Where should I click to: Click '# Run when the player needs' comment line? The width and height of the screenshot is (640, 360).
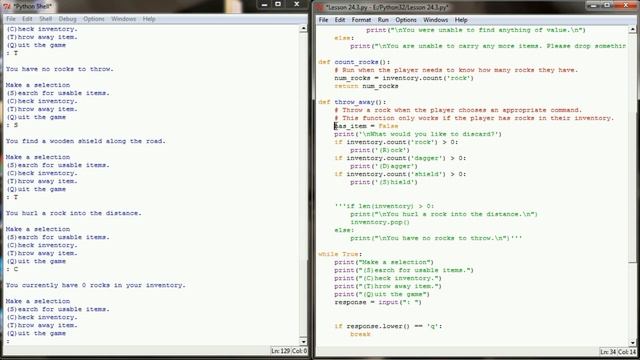point(456,70)
